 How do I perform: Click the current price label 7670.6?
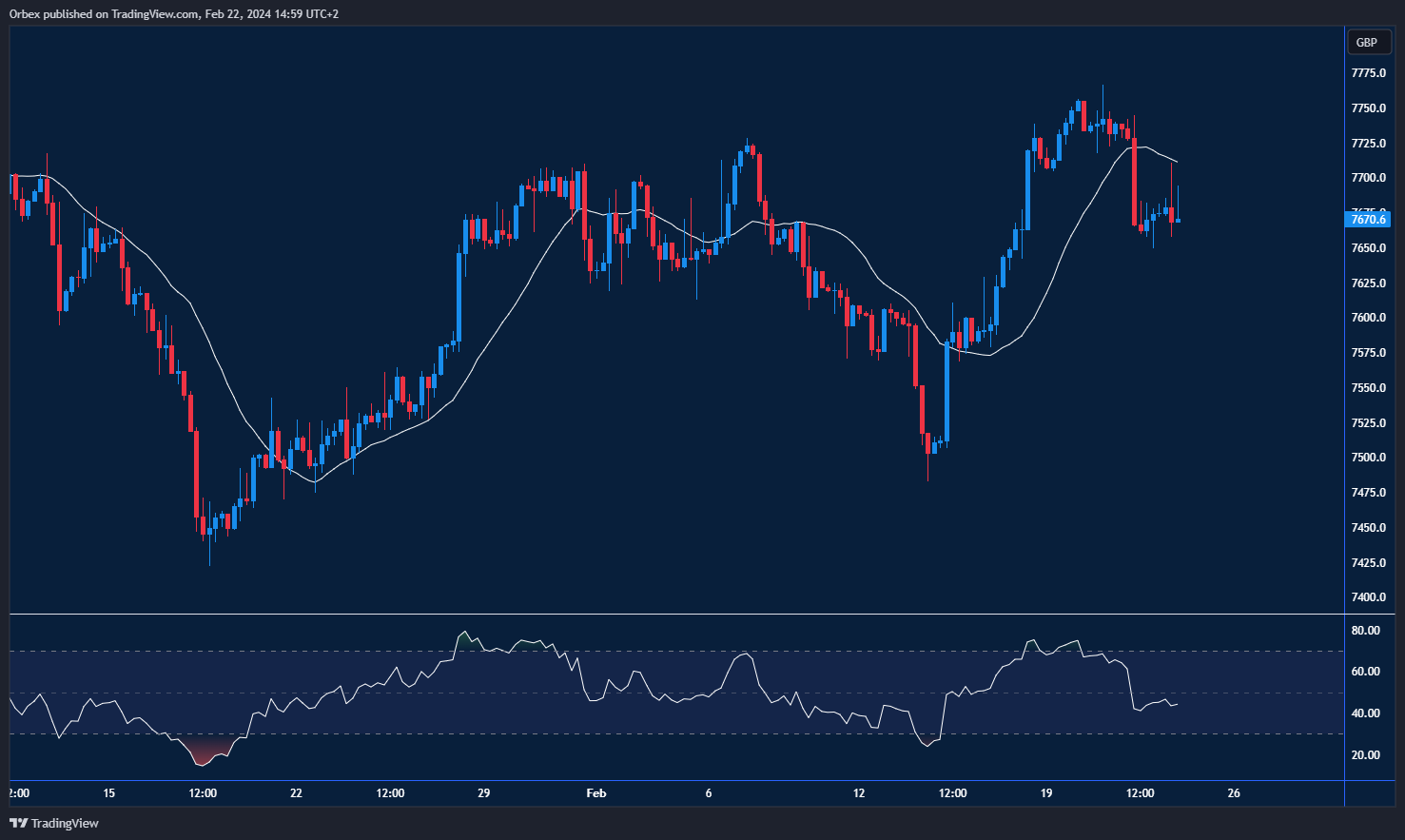[x=1369, y=220]
